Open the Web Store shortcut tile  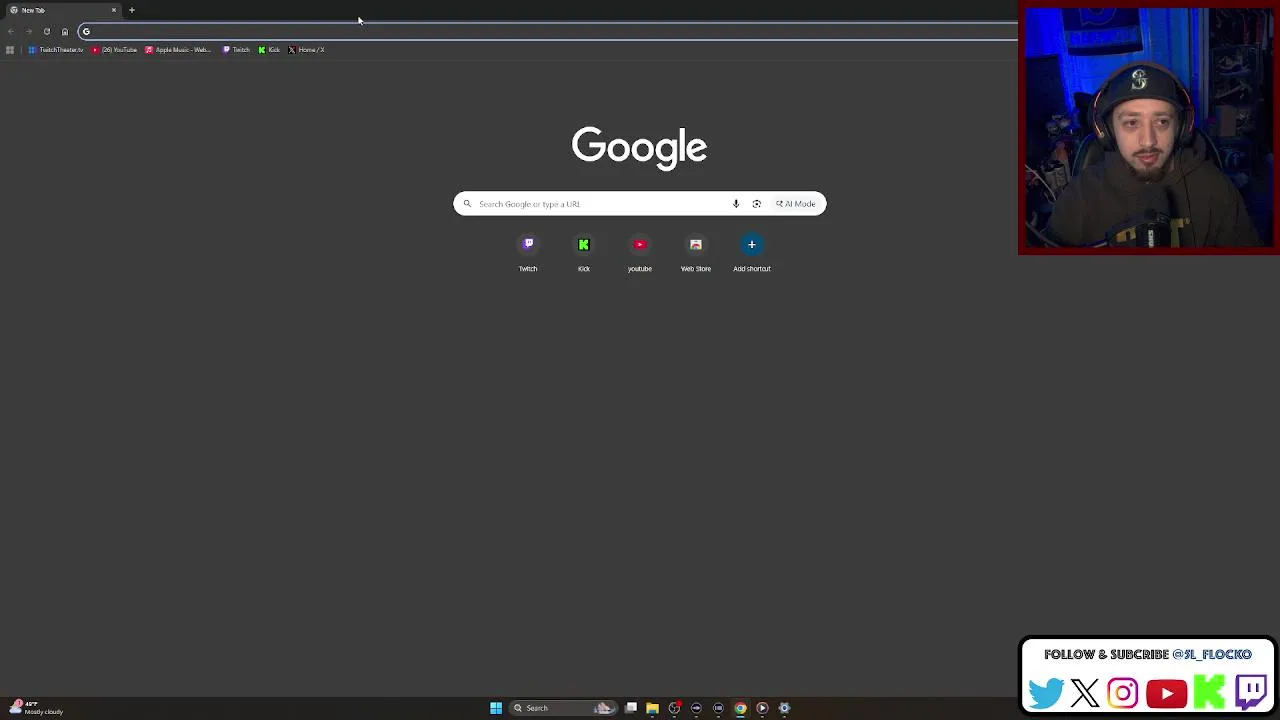click(696, 254)
